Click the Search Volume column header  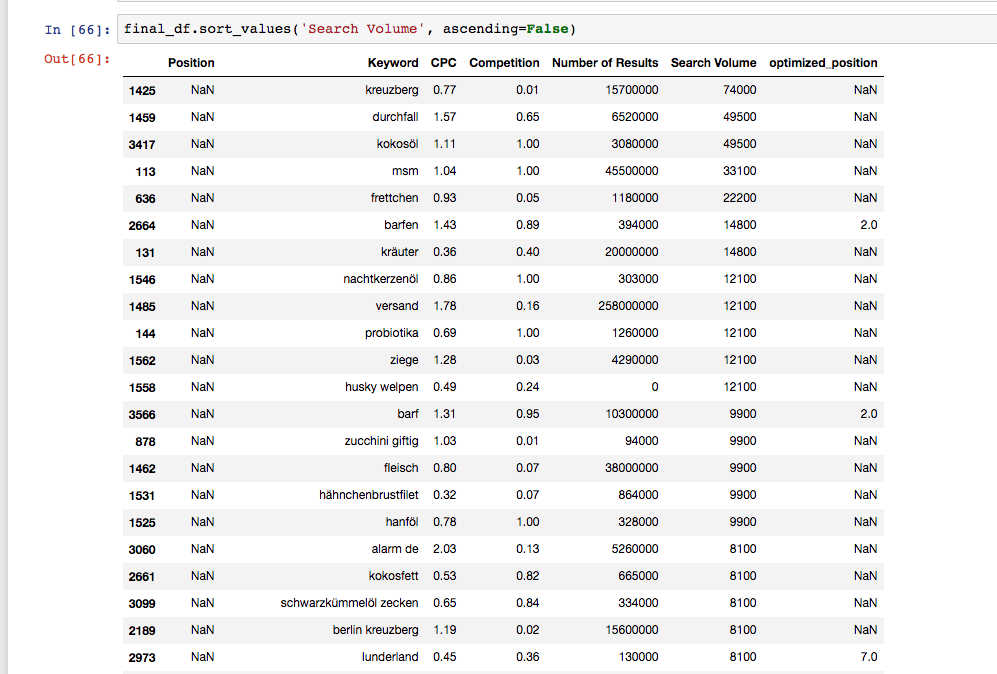(x=713, y=63)
